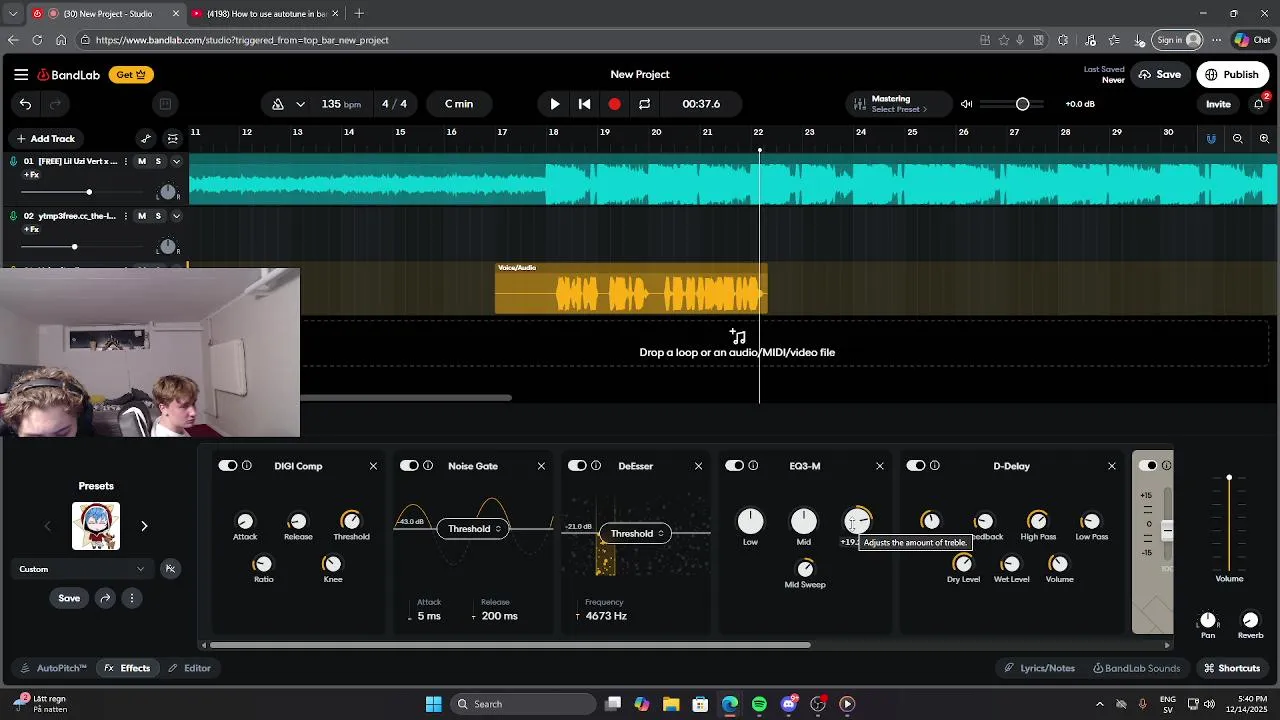Screen dimensions: 1280x720
Task: Open the BandLab hamburger menu
Action: tap(21, 74)
